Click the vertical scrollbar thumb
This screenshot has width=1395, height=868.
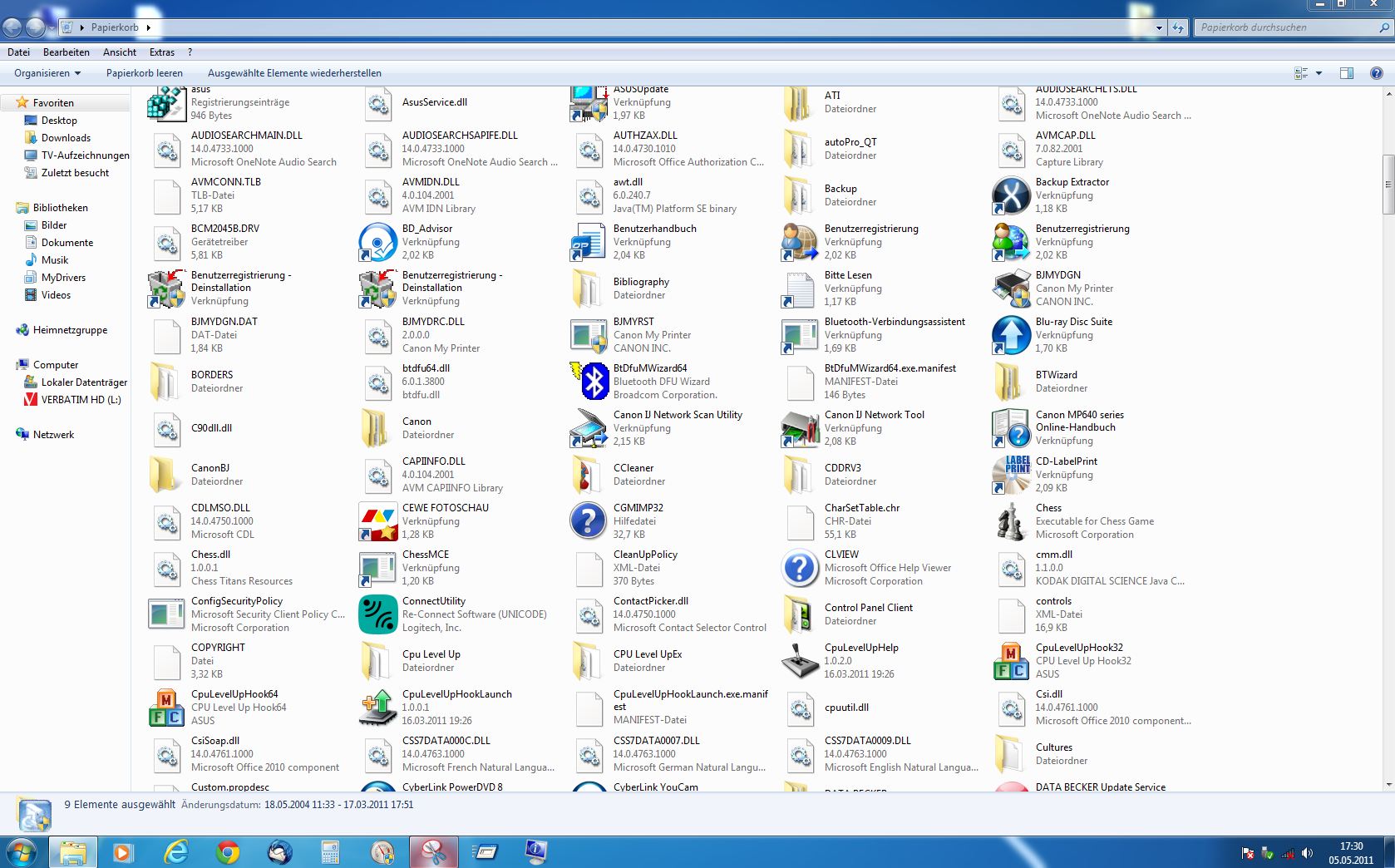pos(1388,184)
